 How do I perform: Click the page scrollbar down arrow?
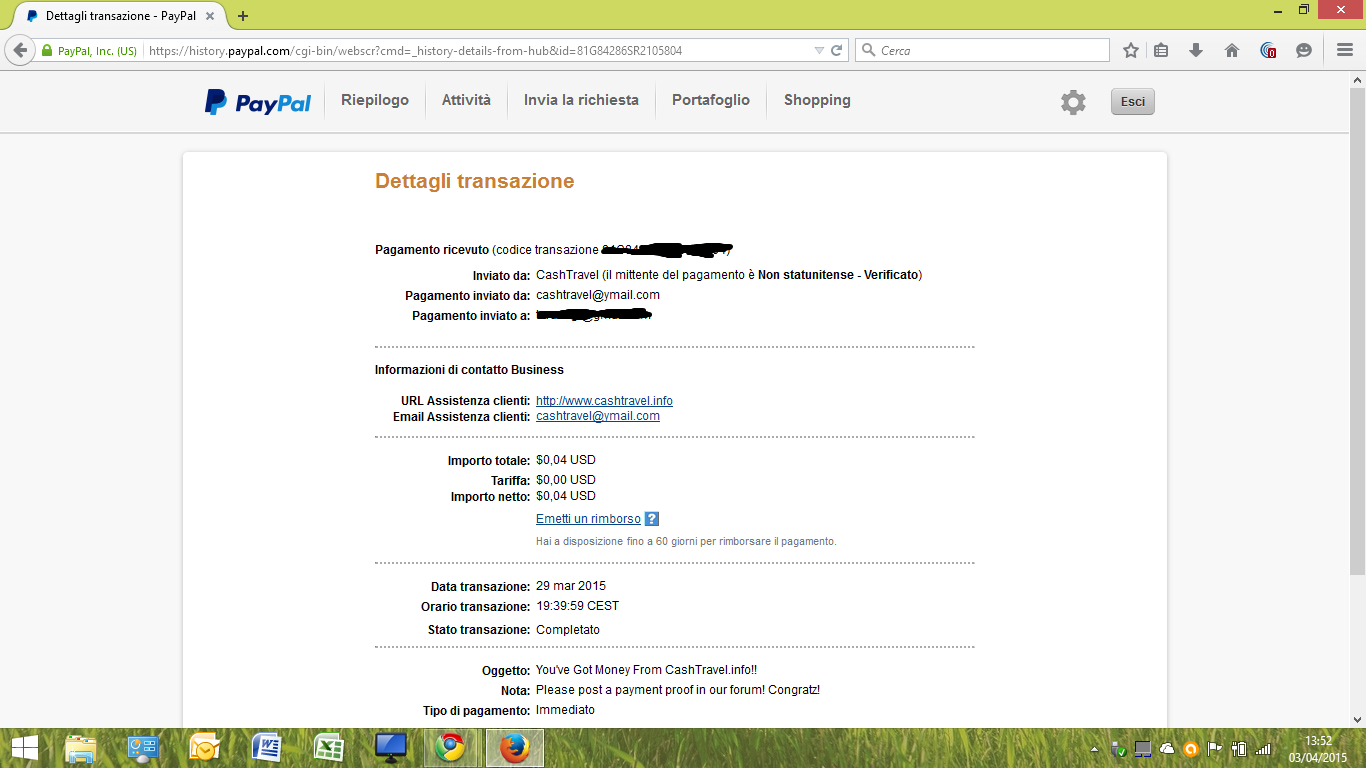coord(1357,719)
